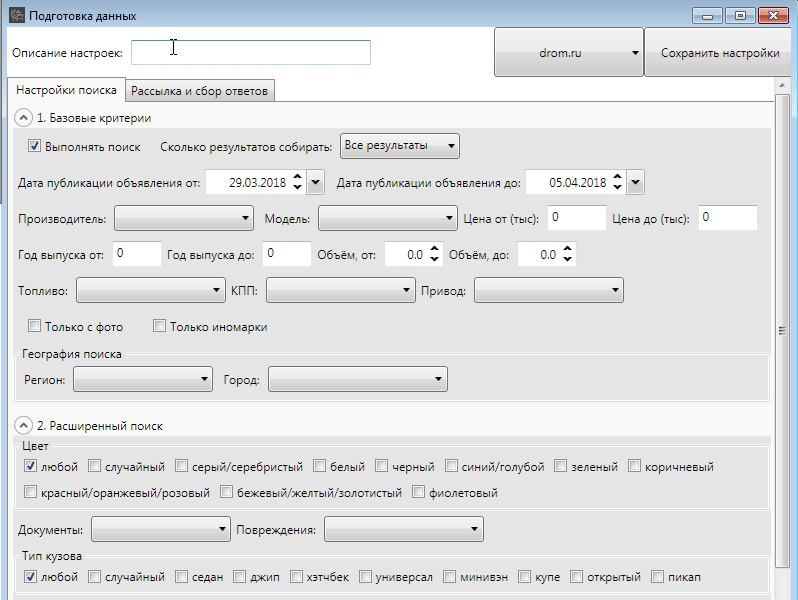Open Документы dropdown

[161, 529]
